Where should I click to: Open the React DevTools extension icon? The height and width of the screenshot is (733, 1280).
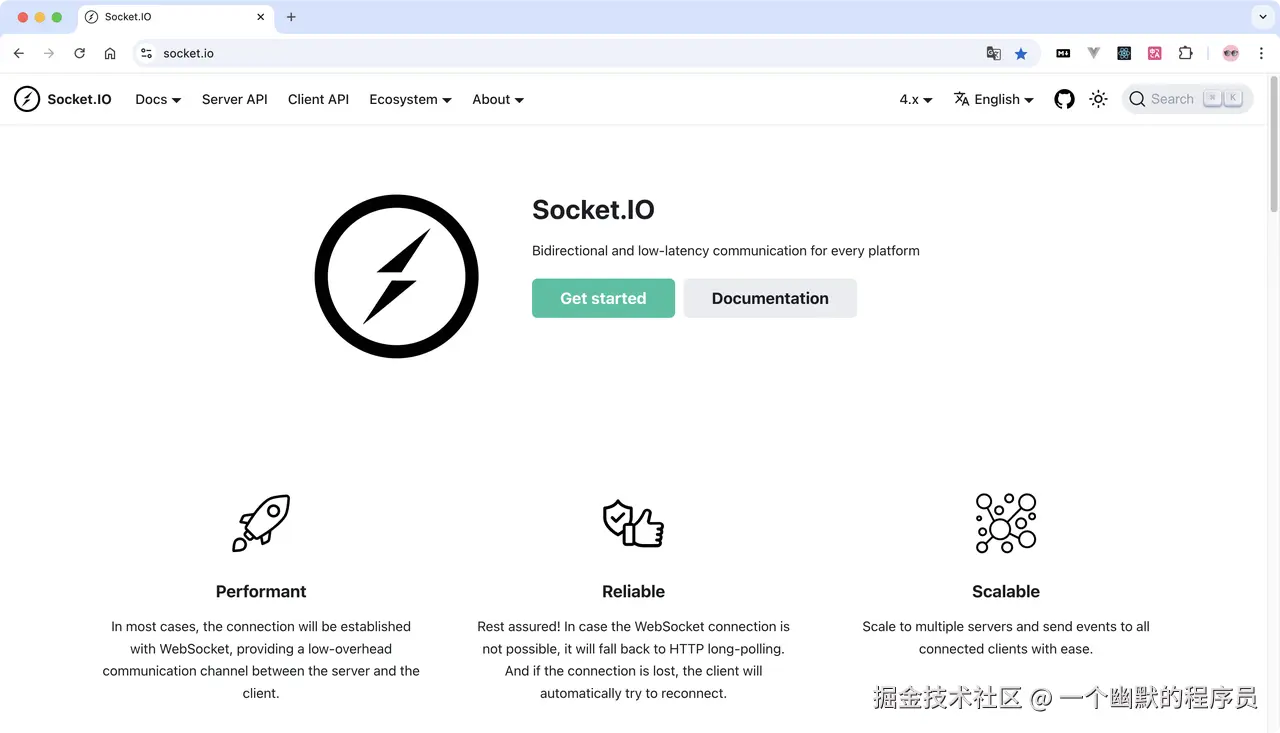(1124, 52)
